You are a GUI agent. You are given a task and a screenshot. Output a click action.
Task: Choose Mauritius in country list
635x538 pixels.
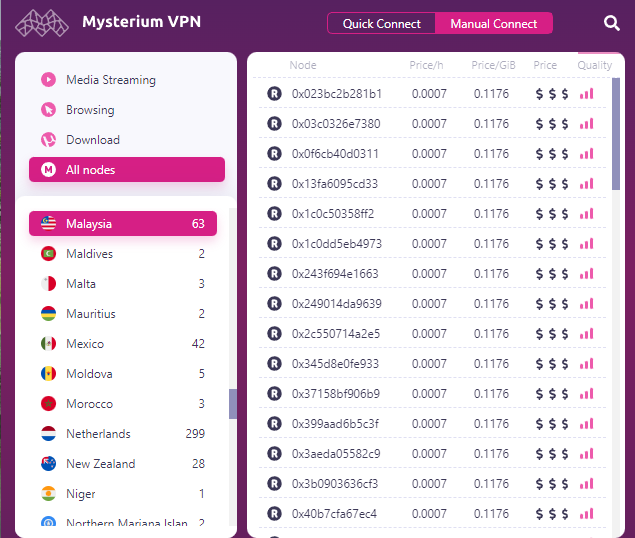[123, 314]
